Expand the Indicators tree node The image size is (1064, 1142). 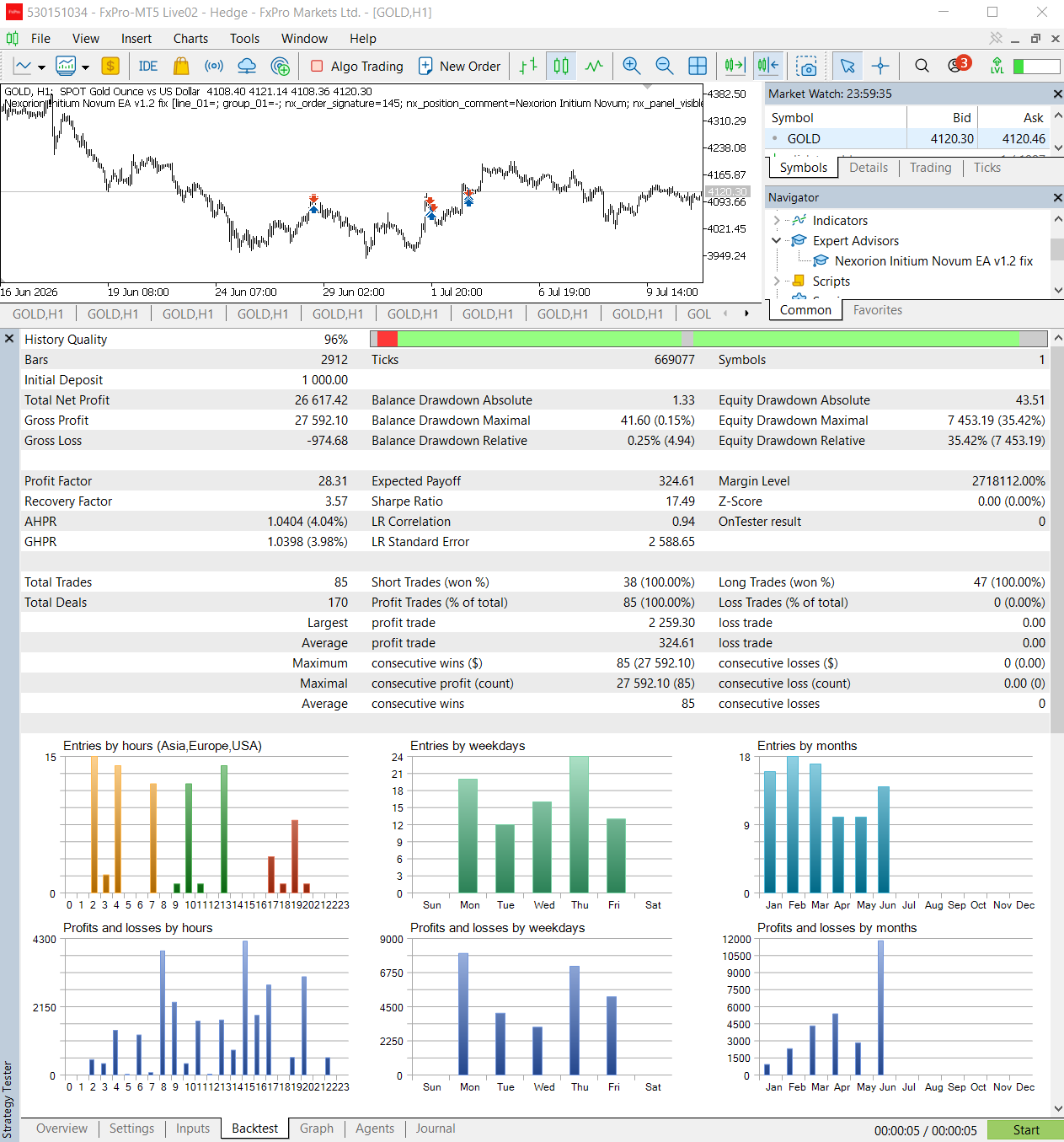tap(777, 221)
